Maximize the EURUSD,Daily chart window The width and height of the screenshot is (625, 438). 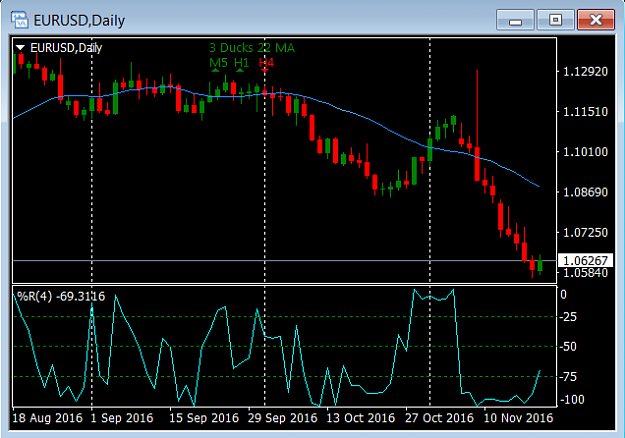[x=555, y=20]
